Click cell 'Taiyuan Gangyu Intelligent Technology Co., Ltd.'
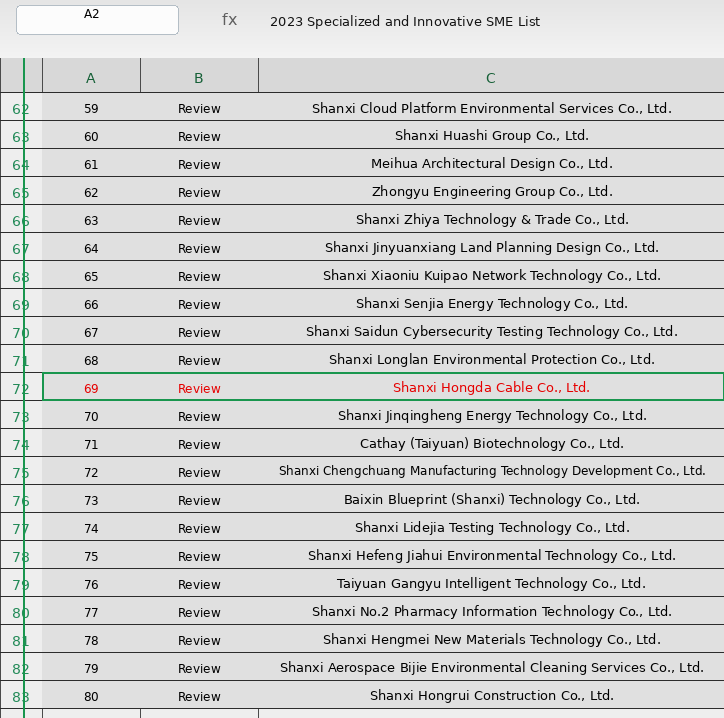This screenshot has width=724, height=718. point(491,584)
